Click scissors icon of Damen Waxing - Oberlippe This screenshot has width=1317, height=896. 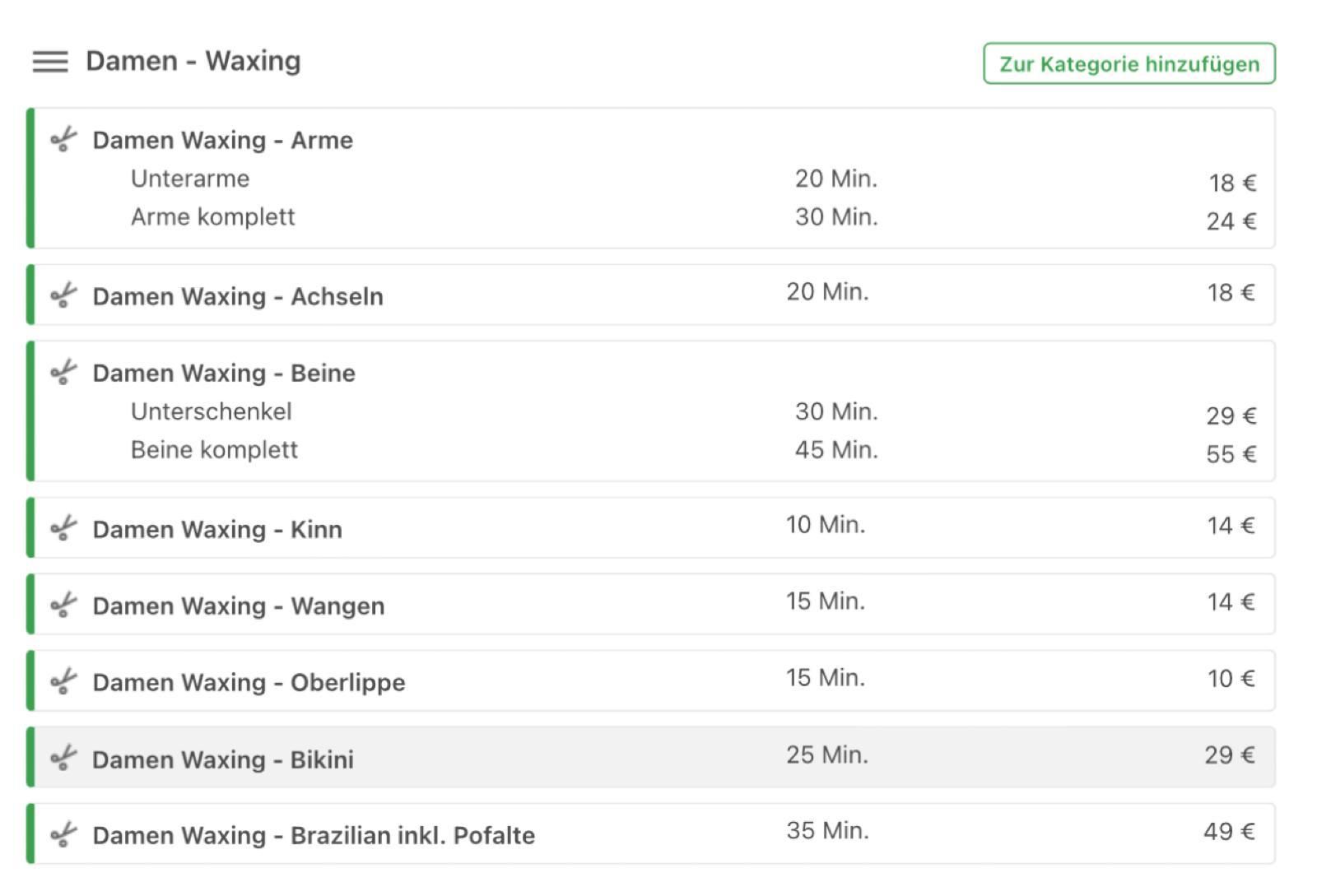[x=63, y=681]
